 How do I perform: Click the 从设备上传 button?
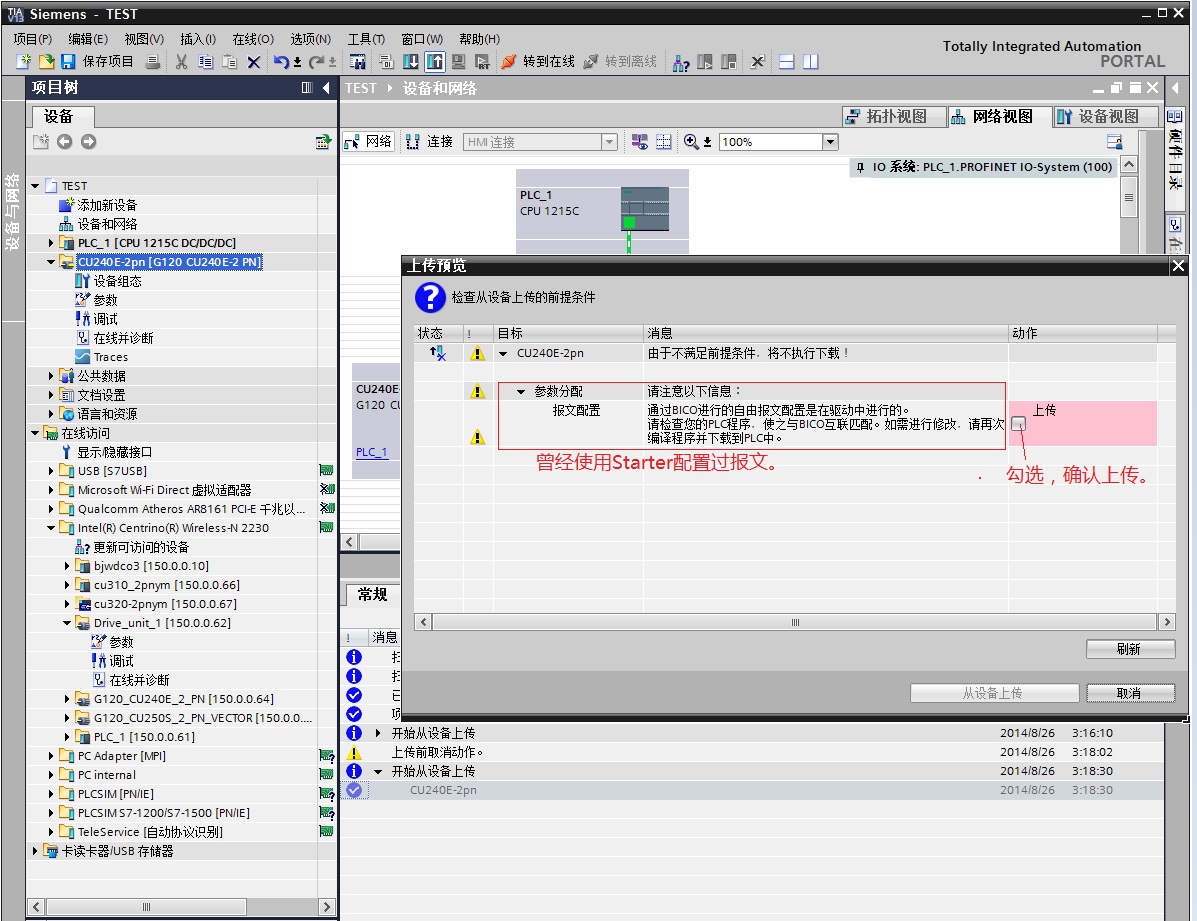tap(994, 693)
